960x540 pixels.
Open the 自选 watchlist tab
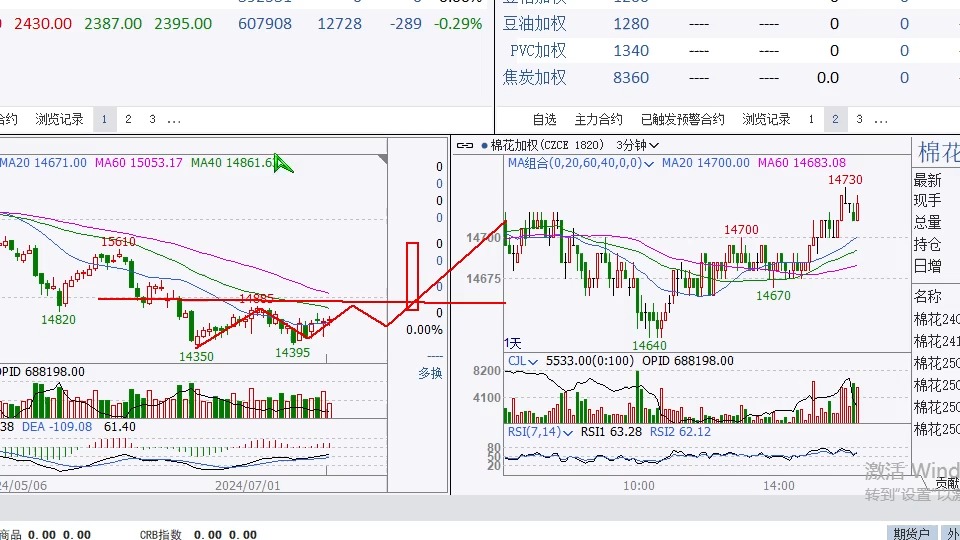tap(544, 119)
